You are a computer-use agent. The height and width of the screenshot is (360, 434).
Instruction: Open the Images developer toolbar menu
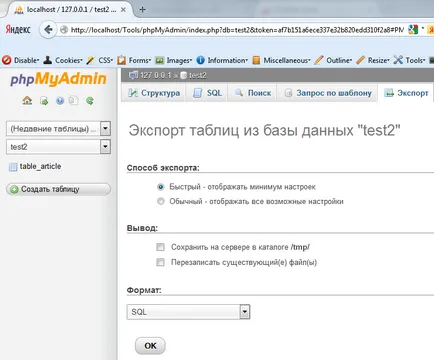click(174, 60)
